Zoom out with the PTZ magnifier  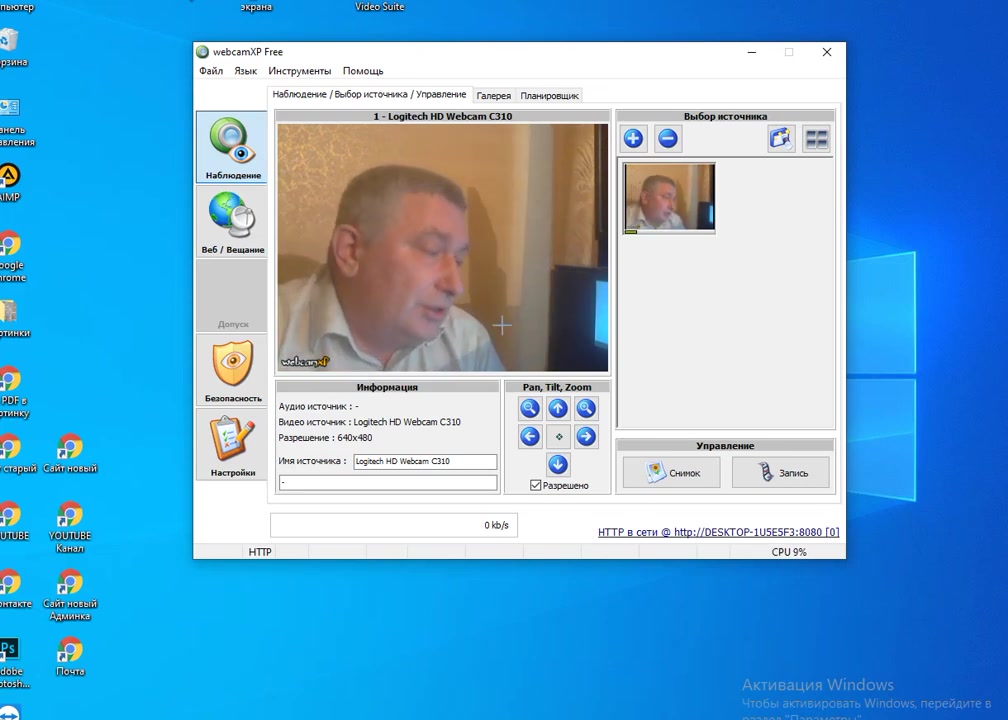pos(530,408)
